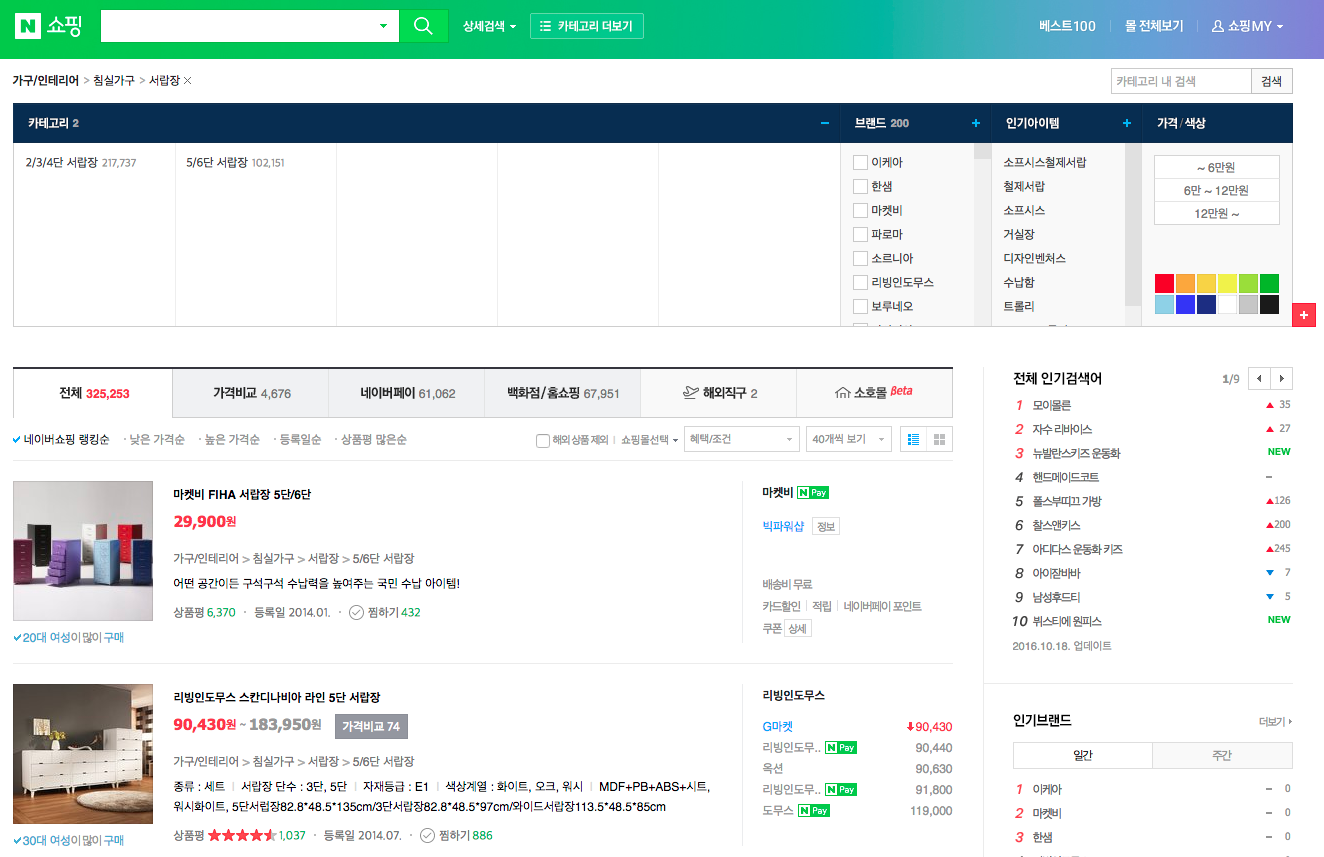The width and height of the screenshot is (1324, 857).
Task: Click the 찜하기 icon for 마켓비 FIHA 서랍장
Action: [x=356, y=612]
